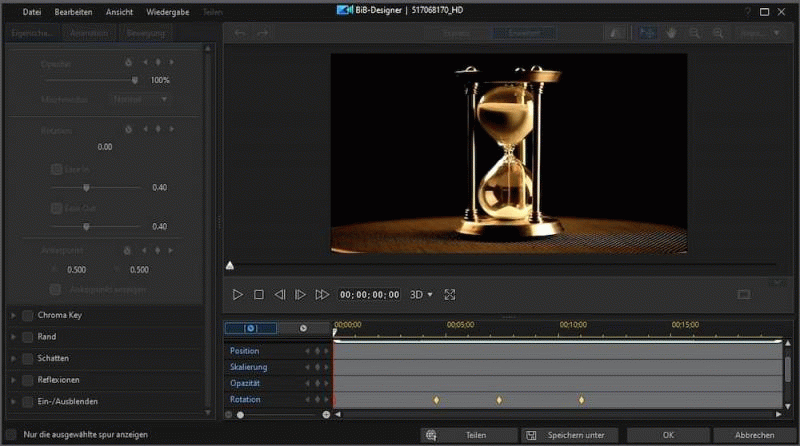Click the timeline zoom-in plus icon

pos(326,414)
